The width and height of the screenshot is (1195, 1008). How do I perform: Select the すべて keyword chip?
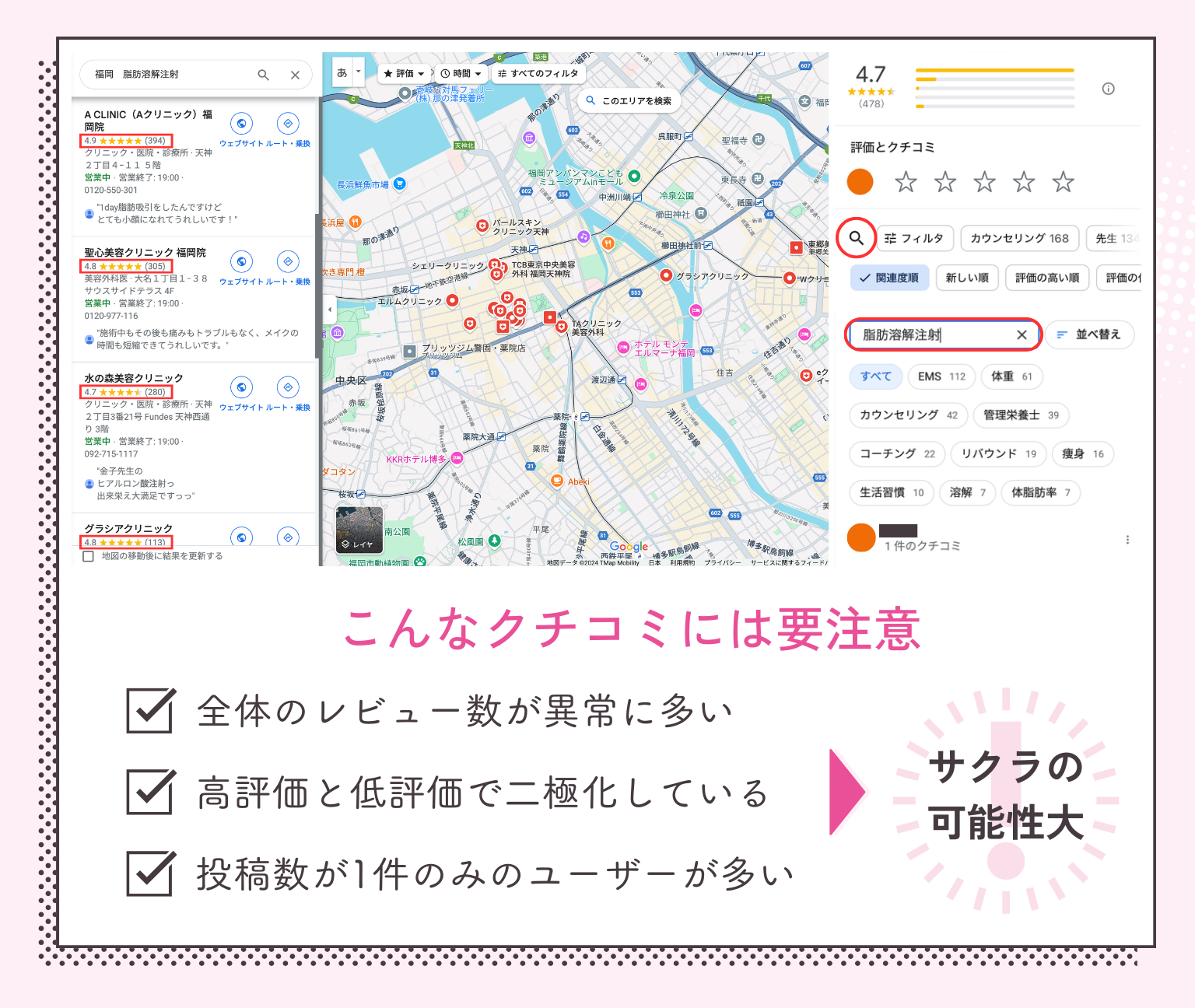[x=876, y=376]
